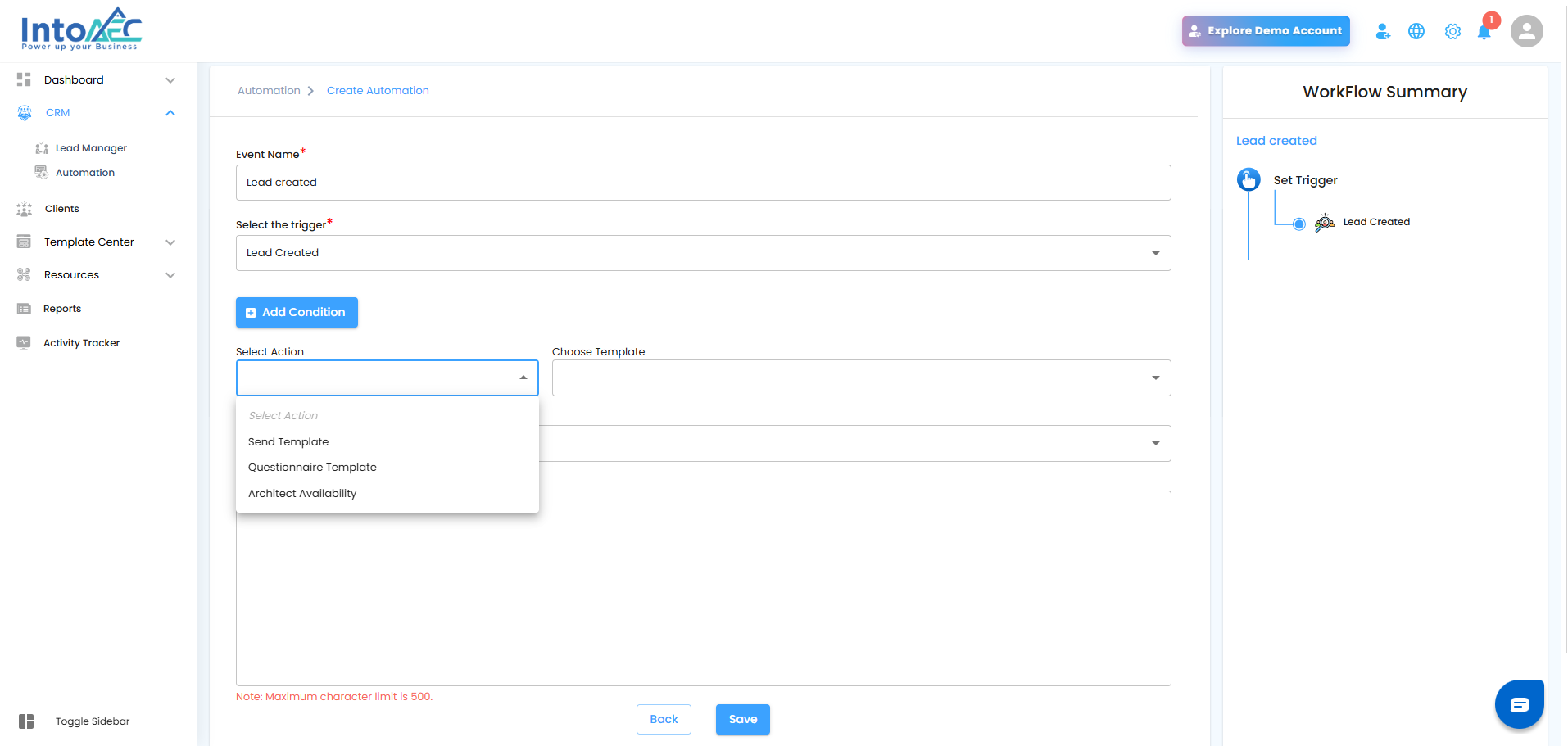Pick Architect Availability action

[302, 493]
